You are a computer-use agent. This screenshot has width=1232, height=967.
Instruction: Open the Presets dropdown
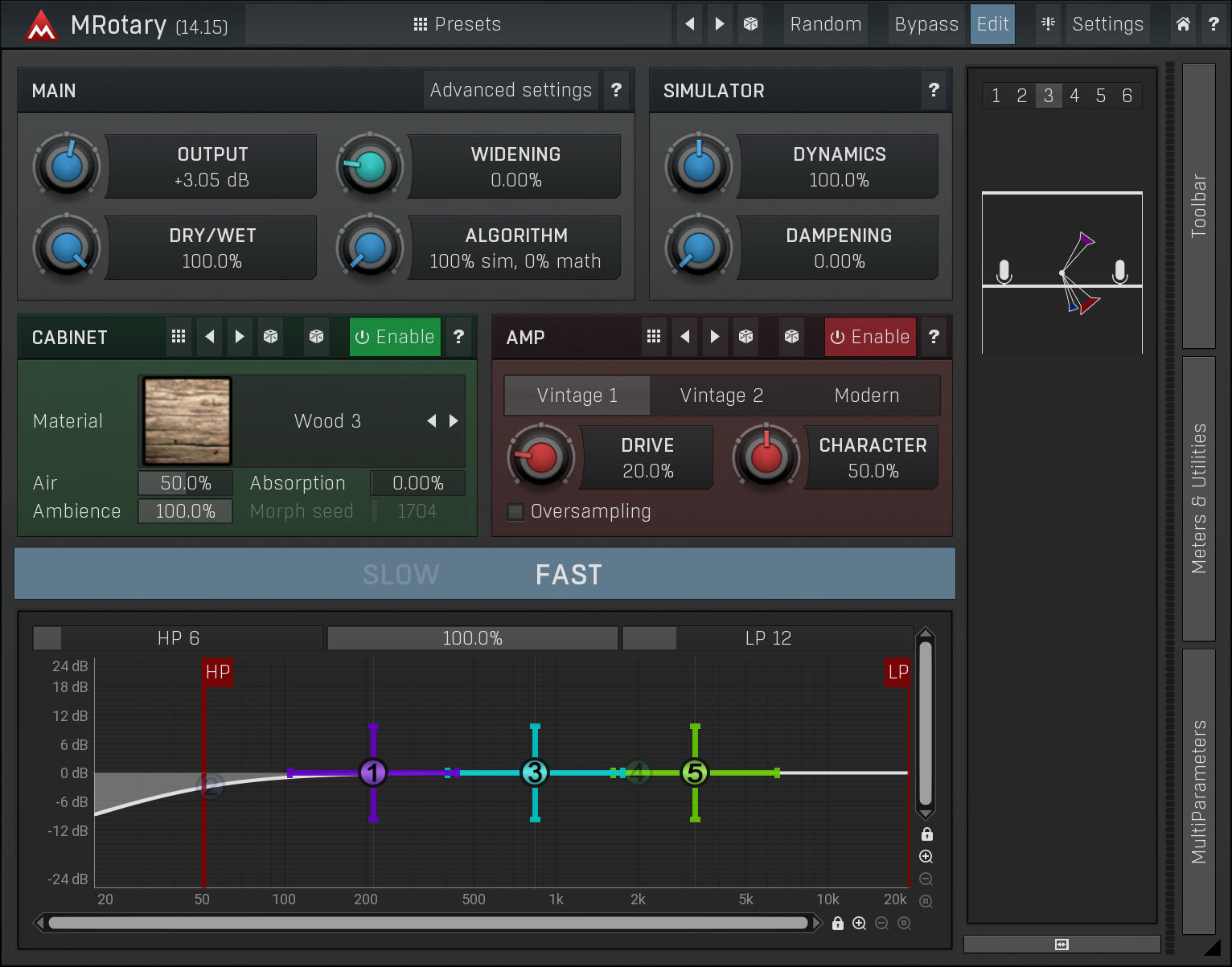(x=457, y=24)
